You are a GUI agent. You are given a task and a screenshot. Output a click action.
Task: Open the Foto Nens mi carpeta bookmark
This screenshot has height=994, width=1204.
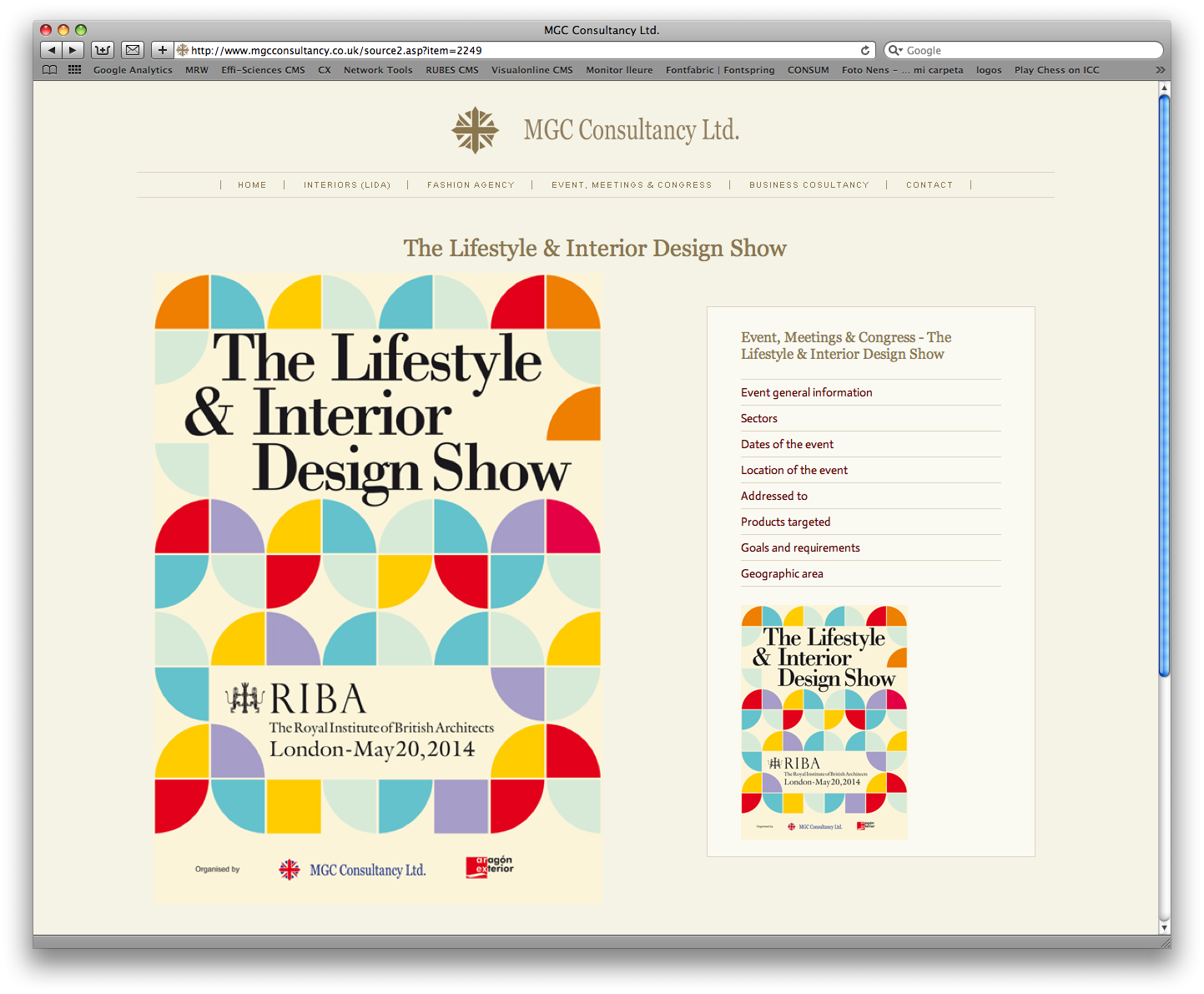point(902,70)
